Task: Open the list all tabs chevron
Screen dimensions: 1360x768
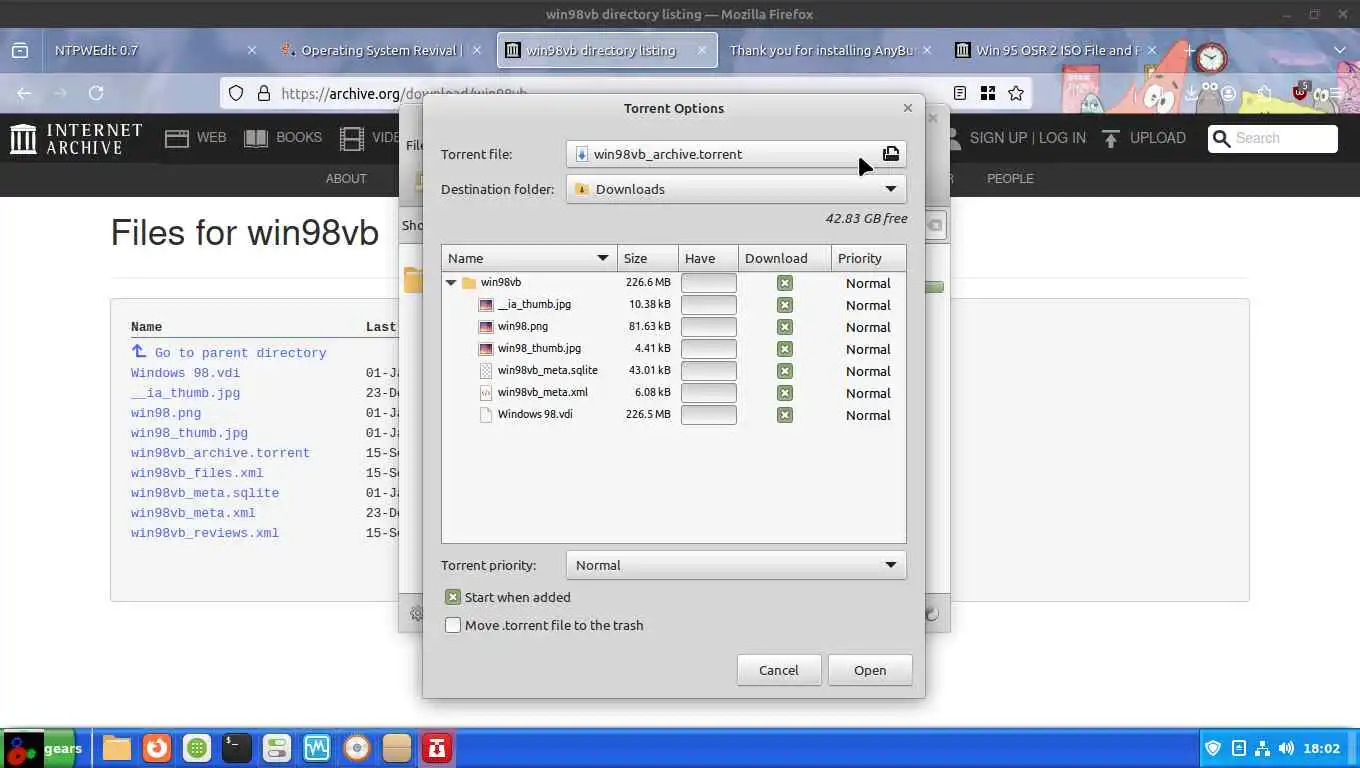Action: 1340,50
